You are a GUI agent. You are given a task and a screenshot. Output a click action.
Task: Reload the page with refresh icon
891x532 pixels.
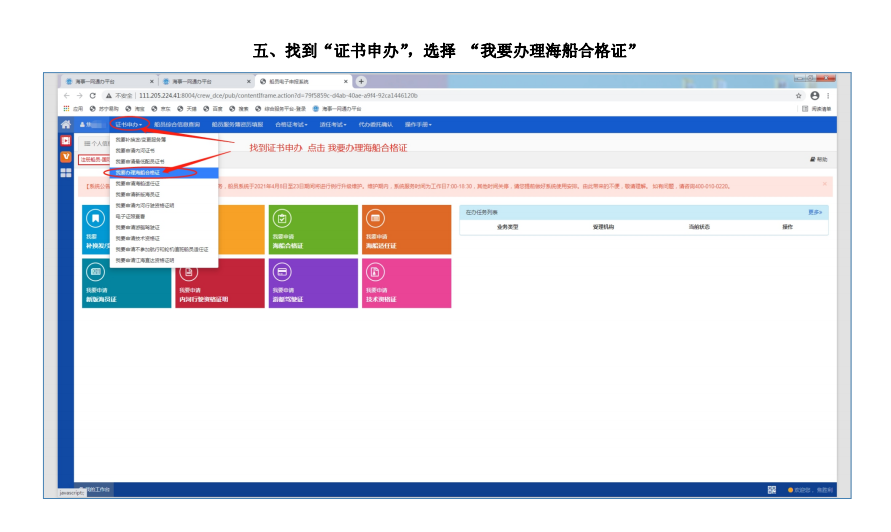pos(93,95)
